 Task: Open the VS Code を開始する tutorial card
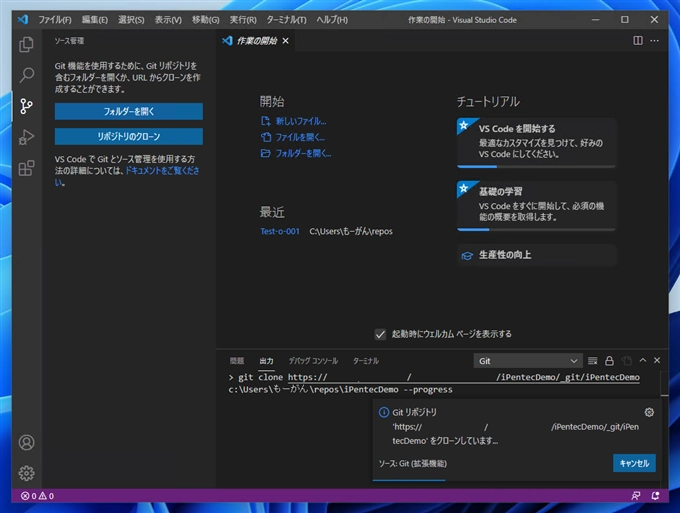pos(536,143)
